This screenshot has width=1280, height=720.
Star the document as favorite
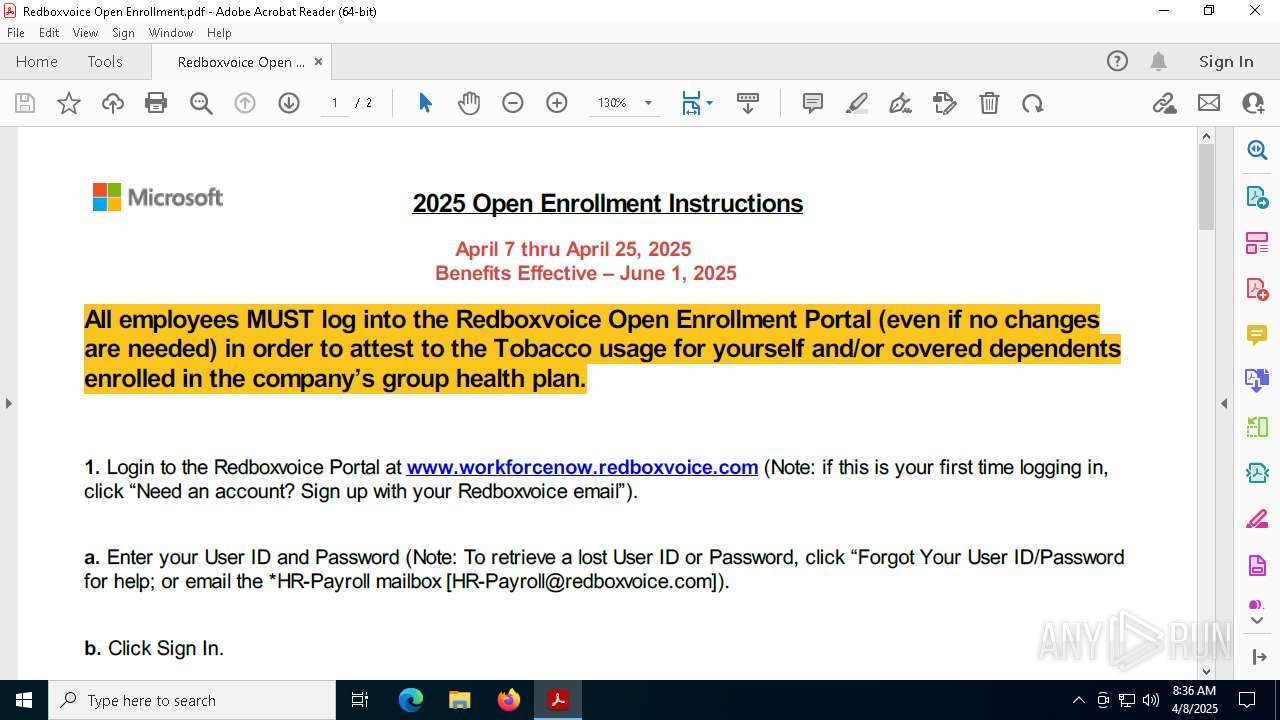[x=69, y=103]
